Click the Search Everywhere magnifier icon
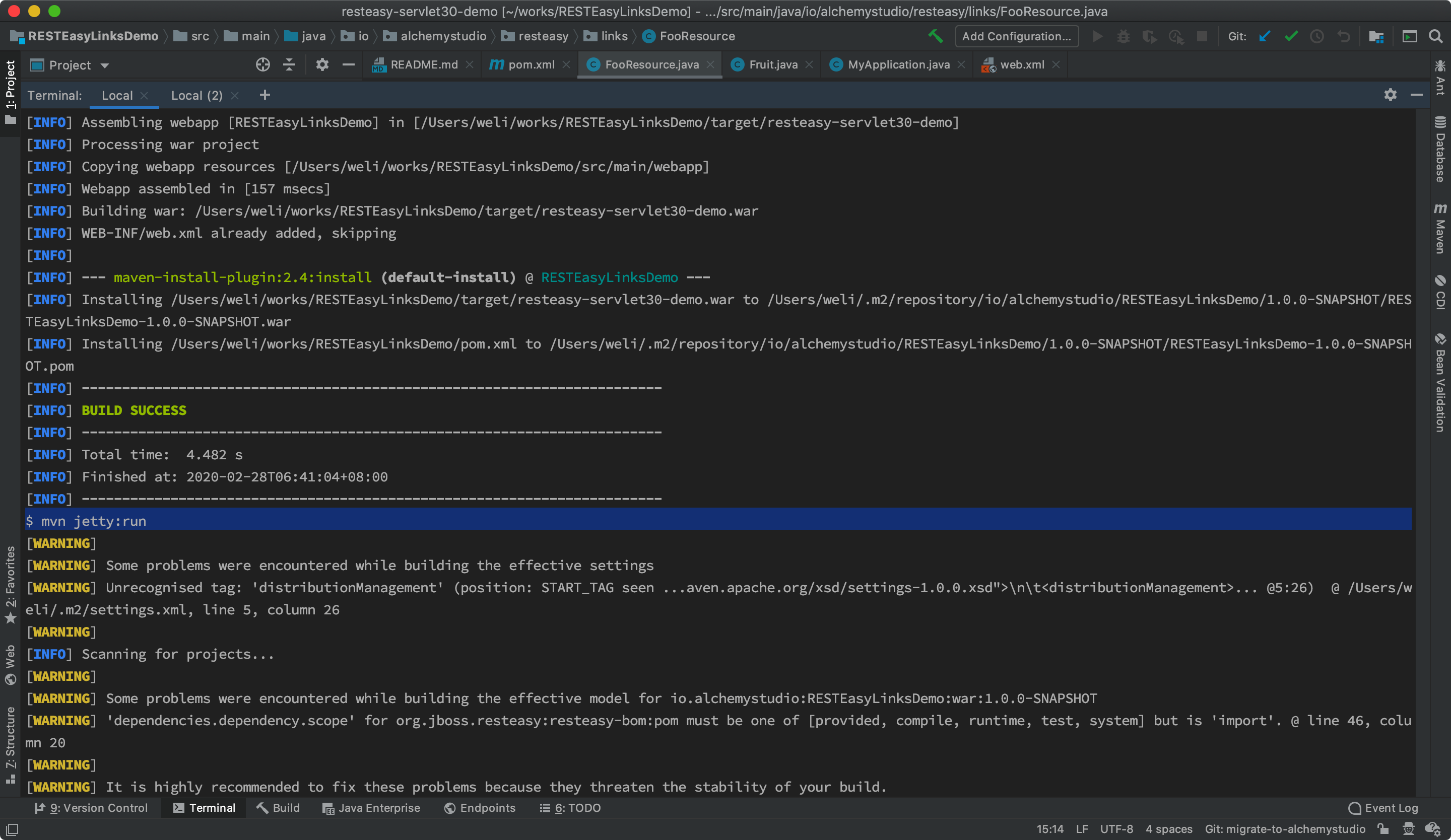This screenshot has height=840, width=1451. (1435, 36)
